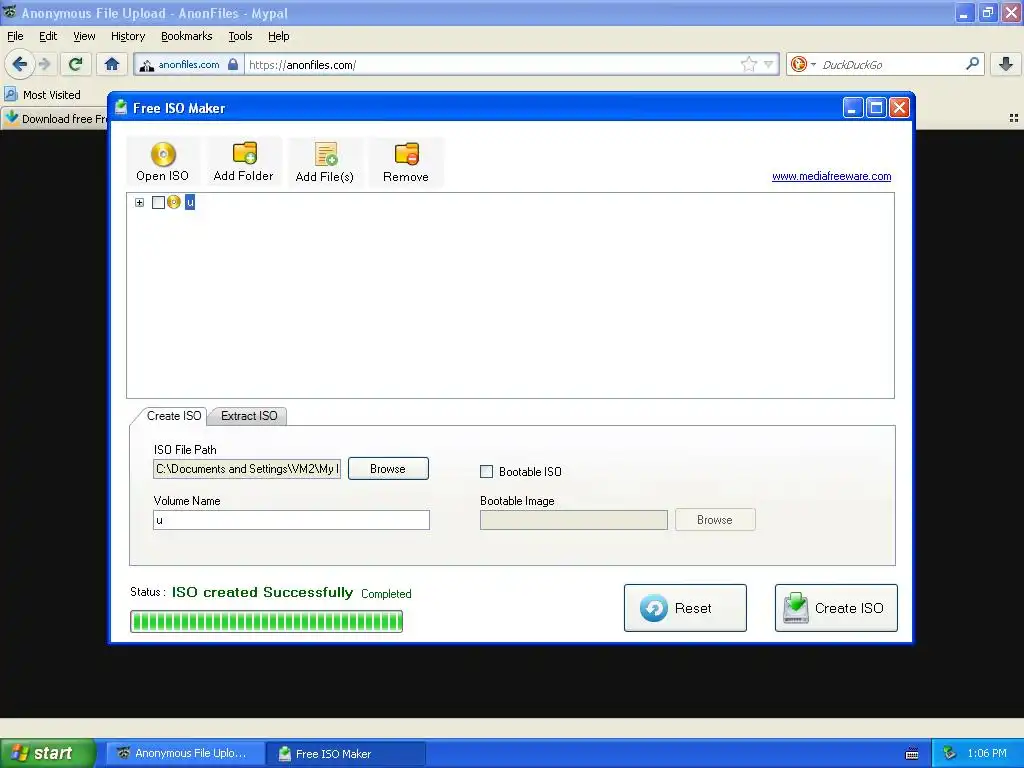Click the Open ISO disc icon

point(163,155)
